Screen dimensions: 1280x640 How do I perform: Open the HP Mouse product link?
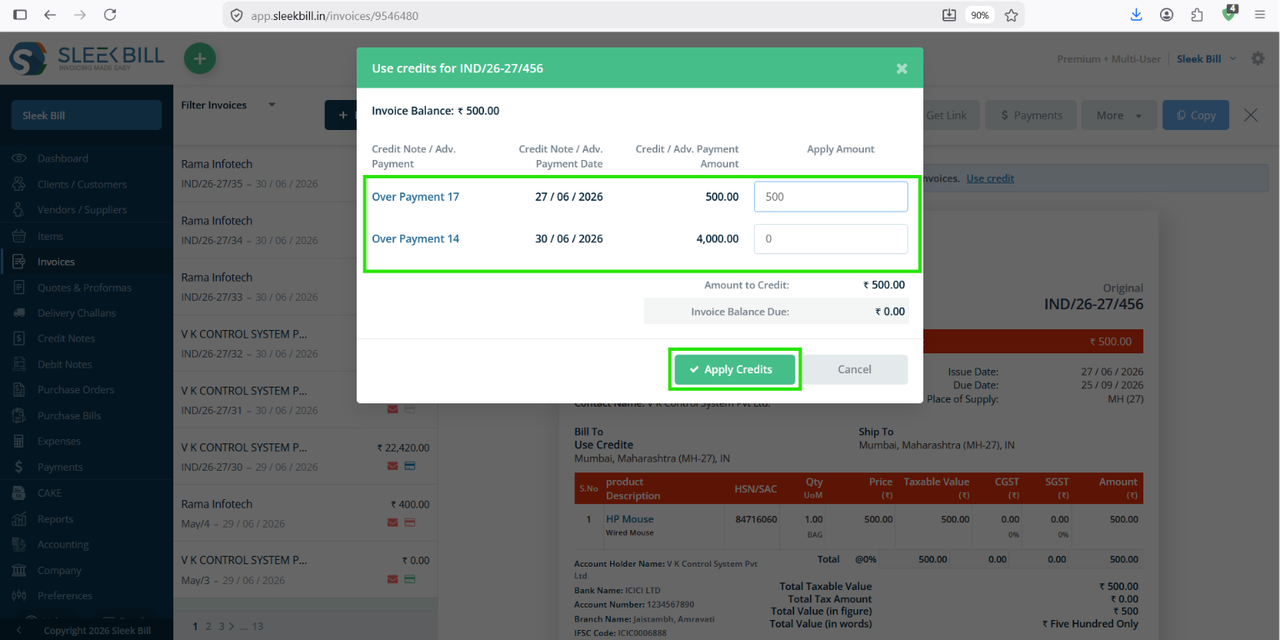630,519
